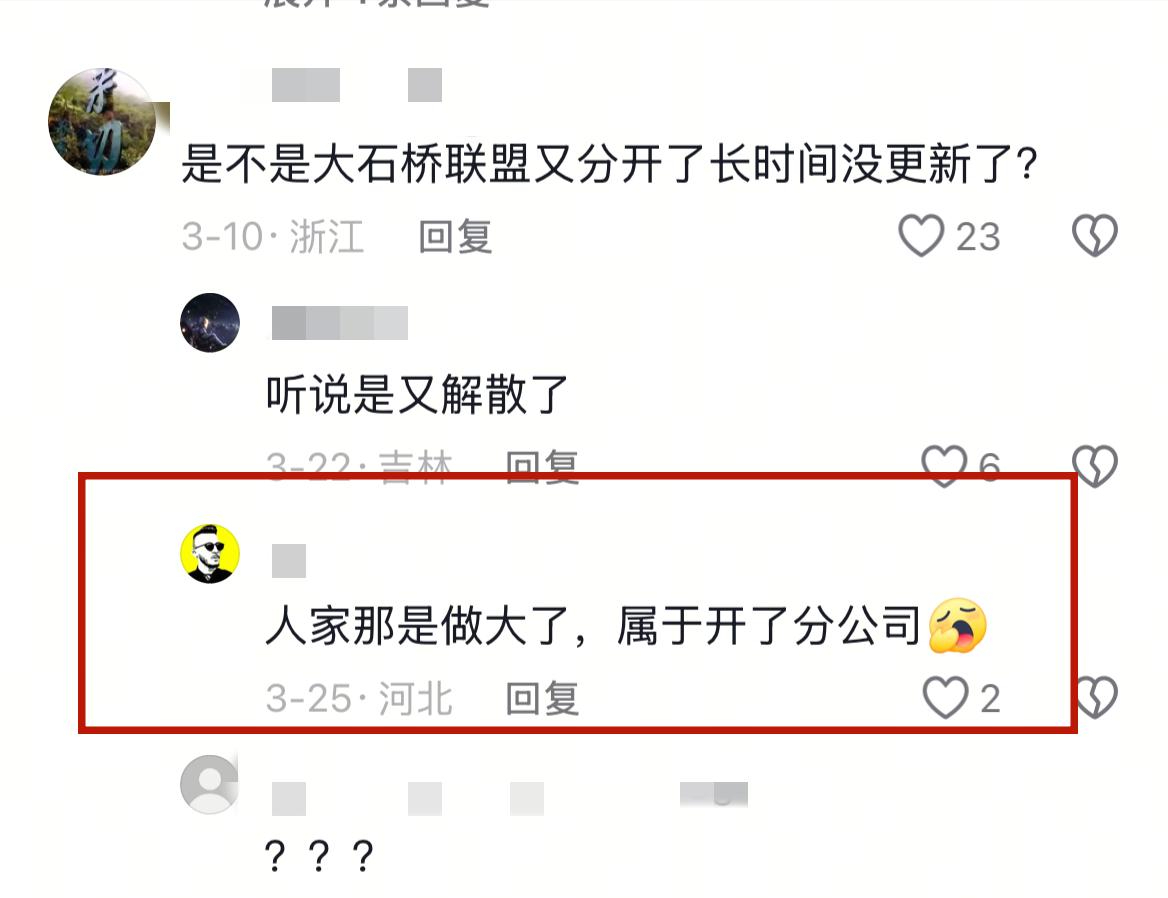Screen dimensions: 1168x898
Task: Tap 回复 under the 浙江 comment
Action: tap(455, 237)
